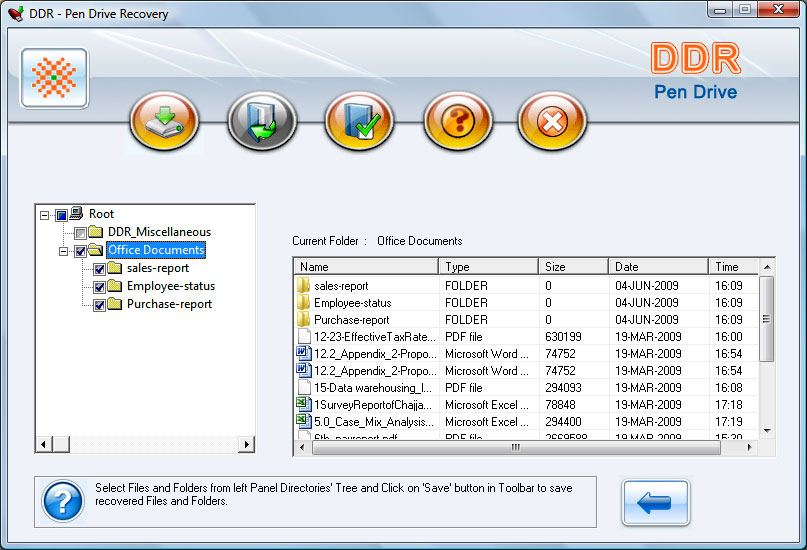Maximize the DDR window
The height and width of the screenshot is (550, 807).
pos(744,10)
